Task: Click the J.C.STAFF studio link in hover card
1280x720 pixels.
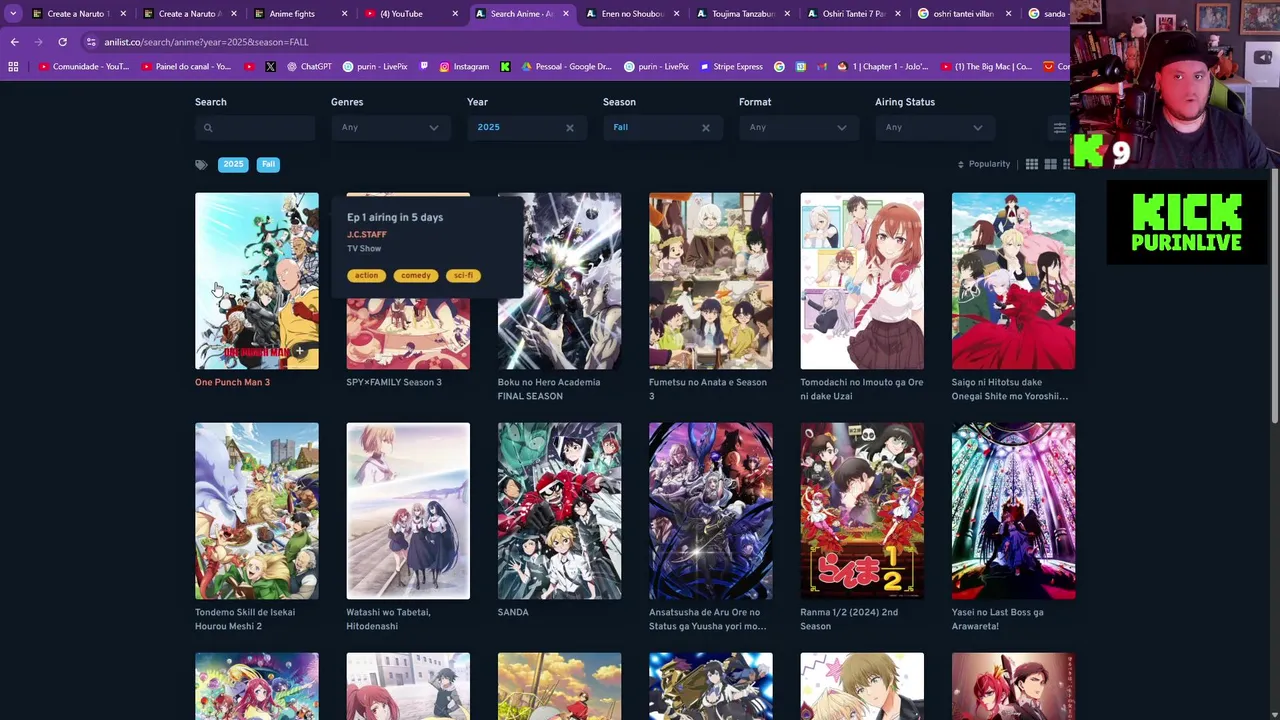Action: point(366,234)
